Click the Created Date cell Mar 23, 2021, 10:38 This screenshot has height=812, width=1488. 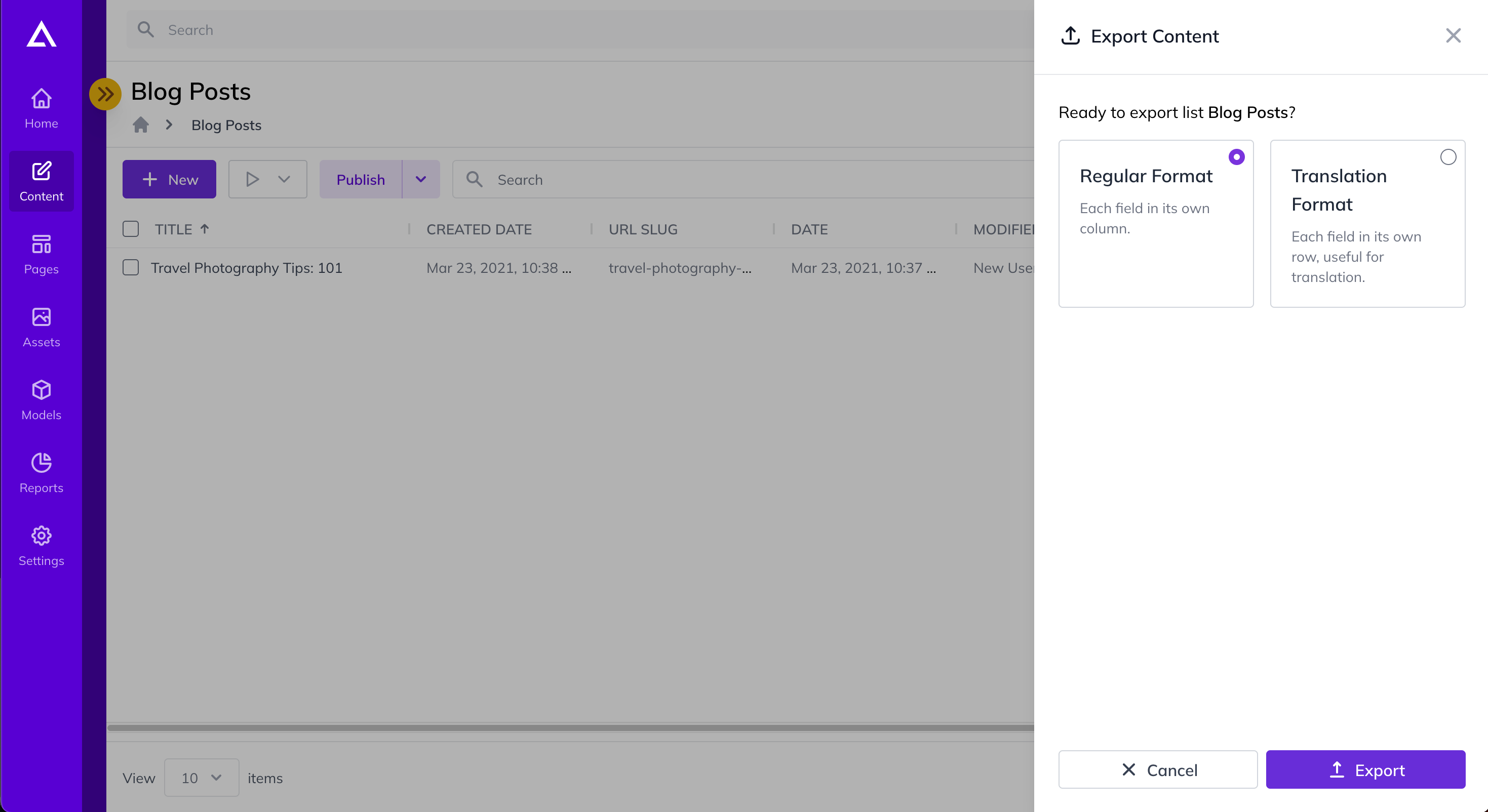tap(498, 267)
